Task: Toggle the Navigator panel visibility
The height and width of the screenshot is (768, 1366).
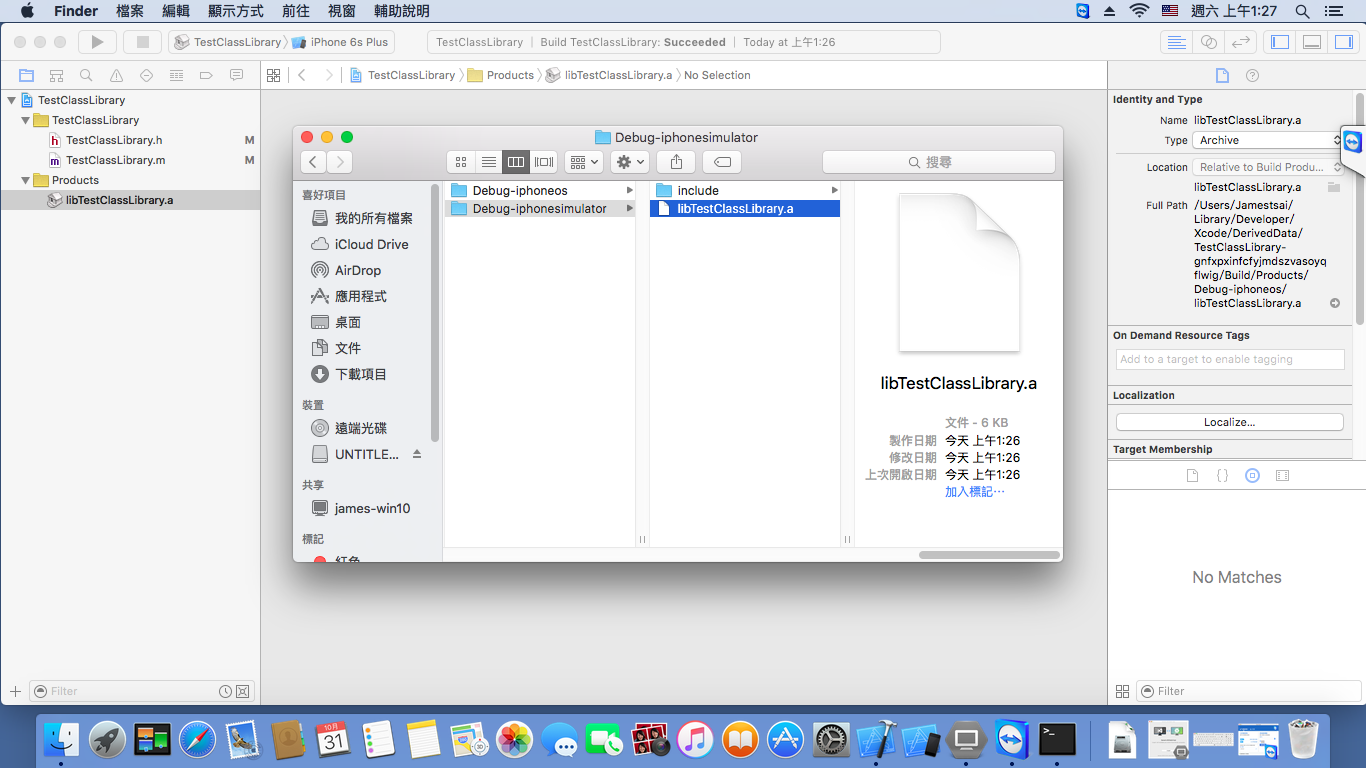Action: point(1279,42)
